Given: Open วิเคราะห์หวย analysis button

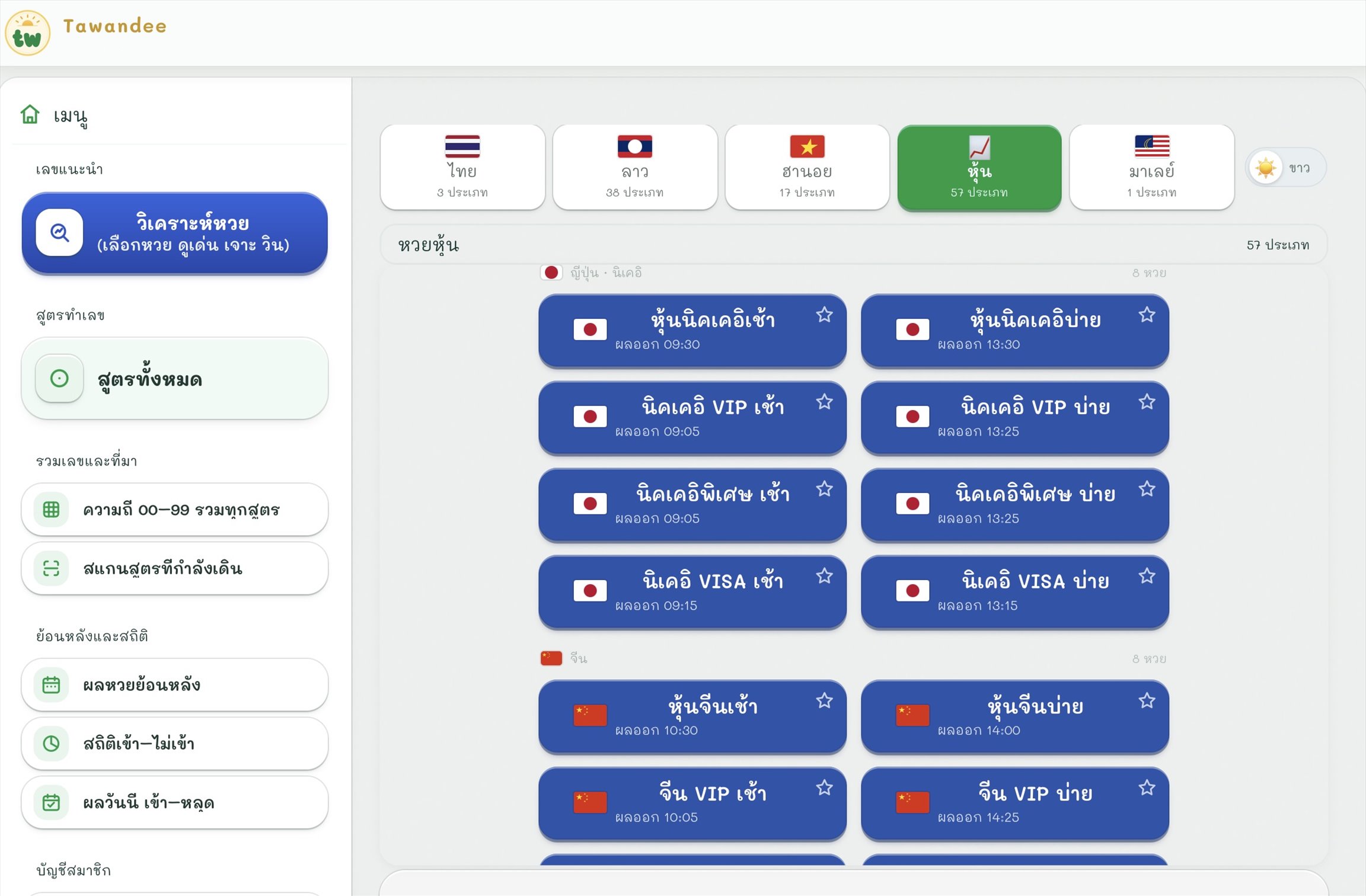Looking at the screenshot, I should [x=175, y=233].
